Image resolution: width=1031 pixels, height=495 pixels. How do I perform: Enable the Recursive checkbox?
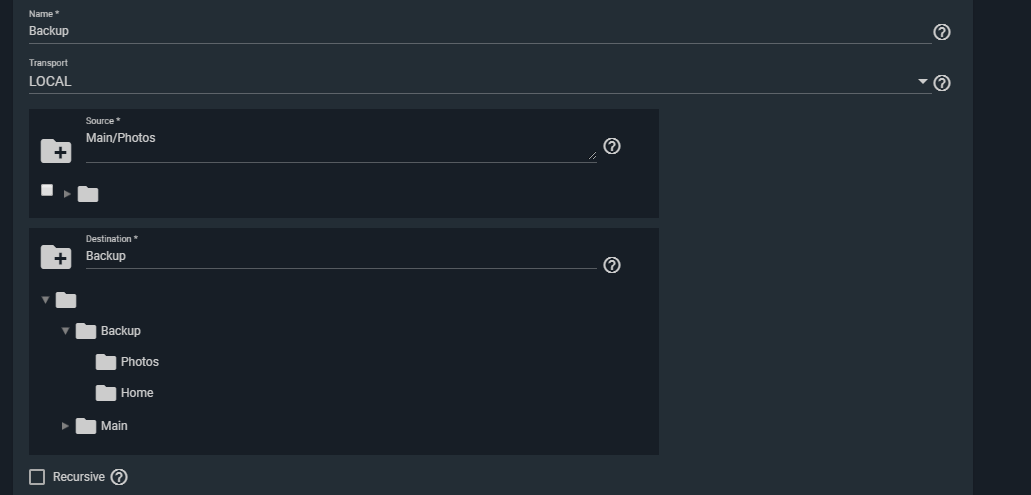click(x=37, y=477)
